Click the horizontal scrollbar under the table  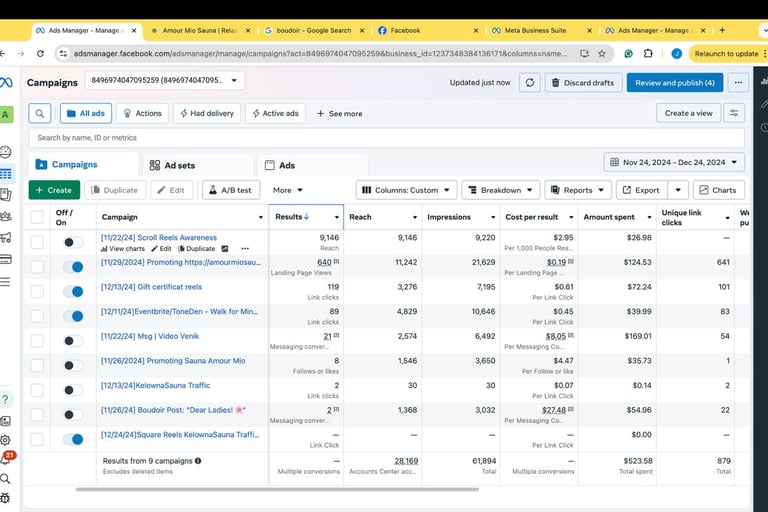pos(277,489)
